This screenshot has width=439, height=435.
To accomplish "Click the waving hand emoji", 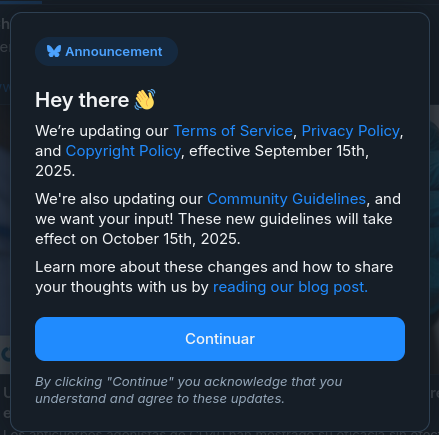I will [x=145, y=99].
